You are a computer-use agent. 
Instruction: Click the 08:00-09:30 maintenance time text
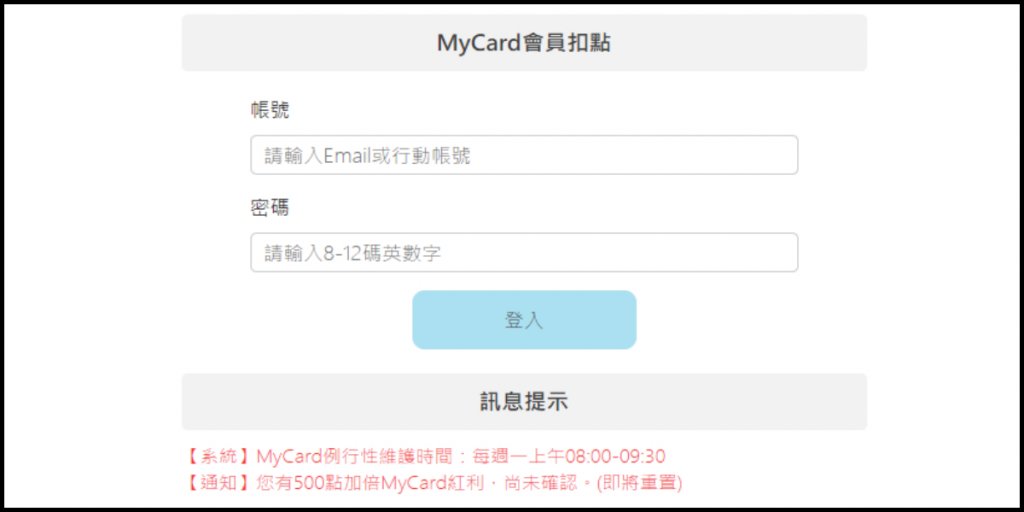(x=615, y=456)
